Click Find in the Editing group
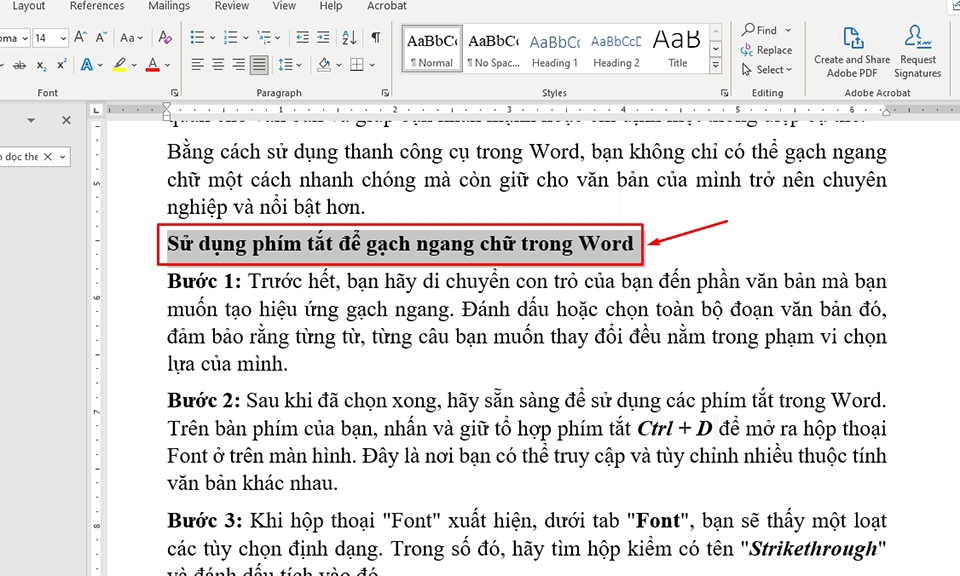 760,30
